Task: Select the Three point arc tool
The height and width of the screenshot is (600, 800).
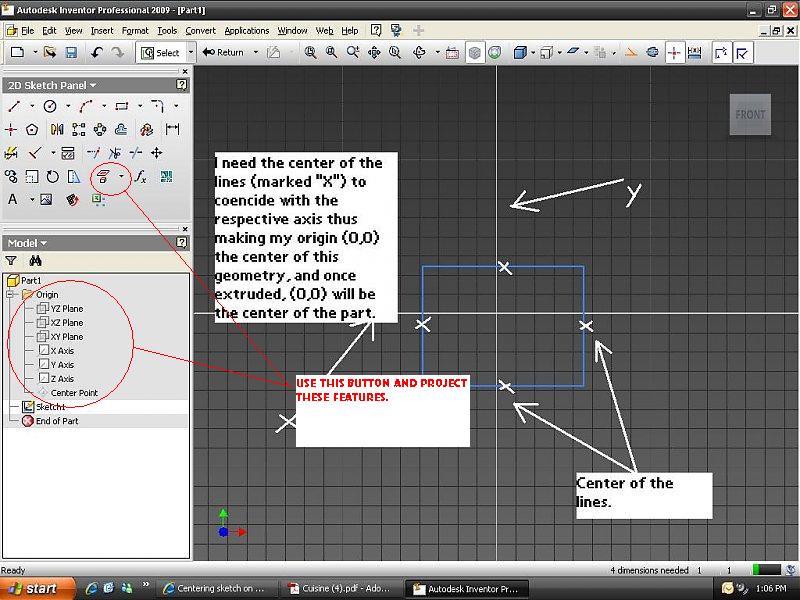Action: point(86,106)
